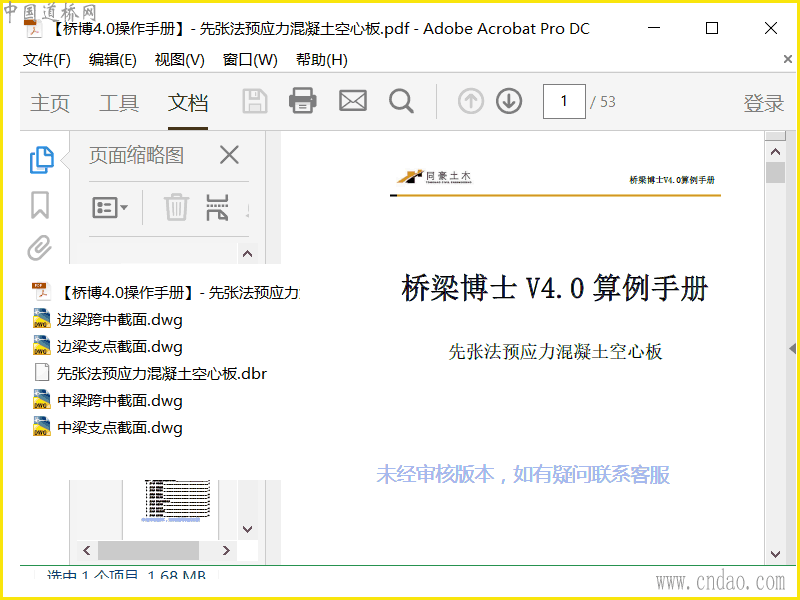Close the document with small x

[788, 60]
